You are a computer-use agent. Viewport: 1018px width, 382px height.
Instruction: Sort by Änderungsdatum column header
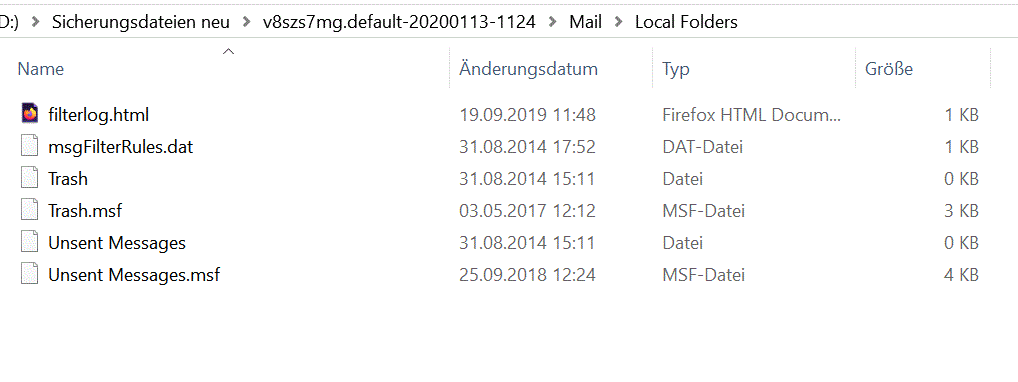pyautogui.click(x=528, y=69)
